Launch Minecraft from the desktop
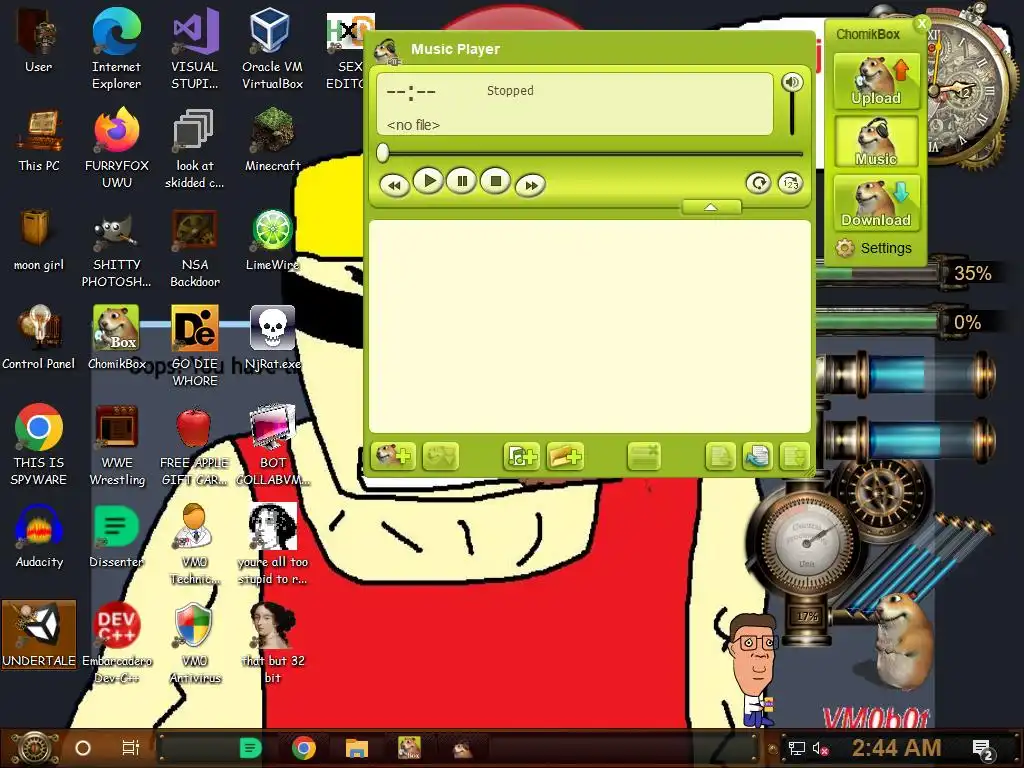Screen dimensions: 1024x768 click(272, 140)
